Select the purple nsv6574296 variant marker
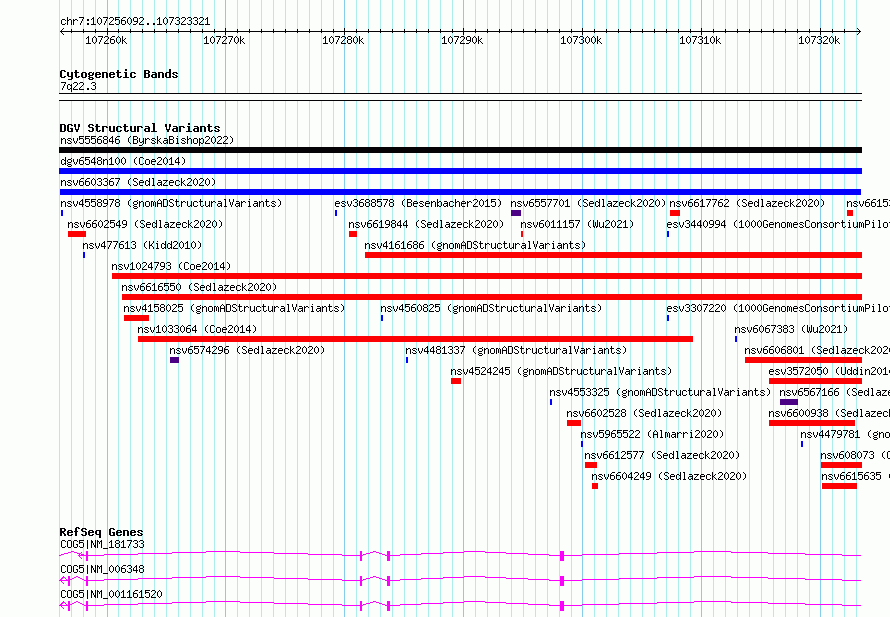890x617 pixels. coord(174,360)
